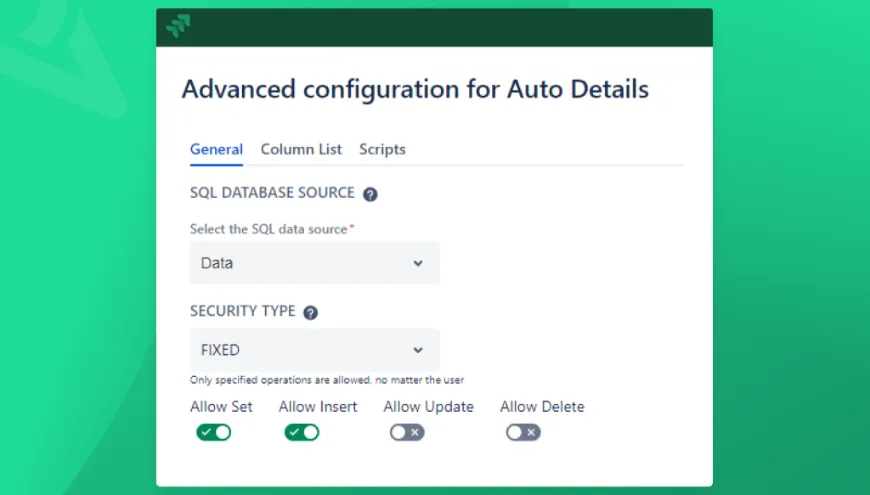Click the Allow Set label
Screen dimensions: 870x495
pos(221,407)
